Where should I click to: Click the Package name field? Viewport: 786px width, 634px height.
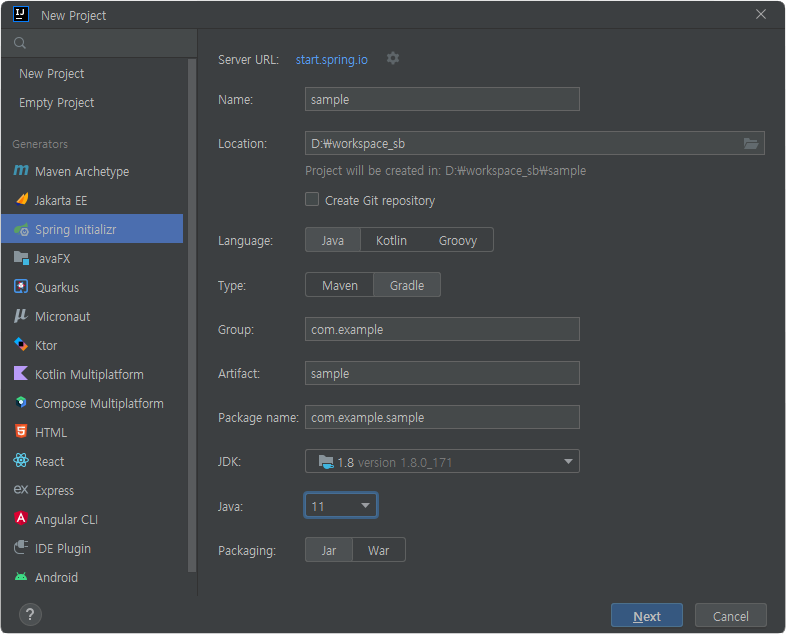[442, 417]
